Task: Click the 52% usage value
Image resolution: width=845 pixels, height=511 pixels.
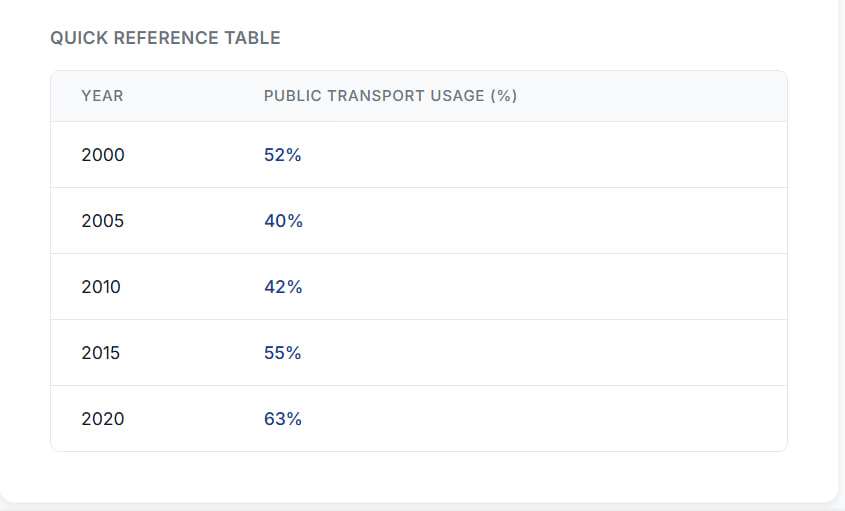Action: point(283,155)
